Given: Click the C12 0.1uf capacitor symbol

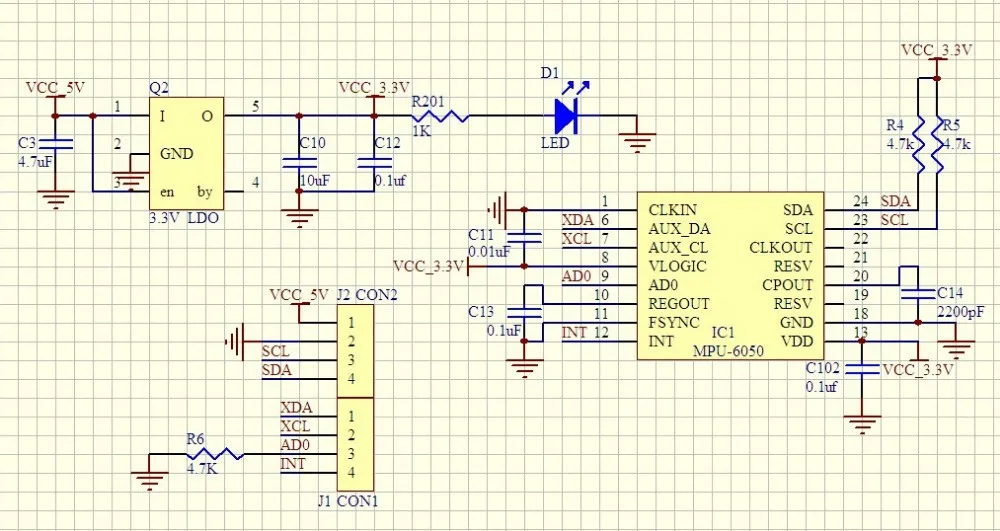Looking at the screenshot, I should pos(372,164).
